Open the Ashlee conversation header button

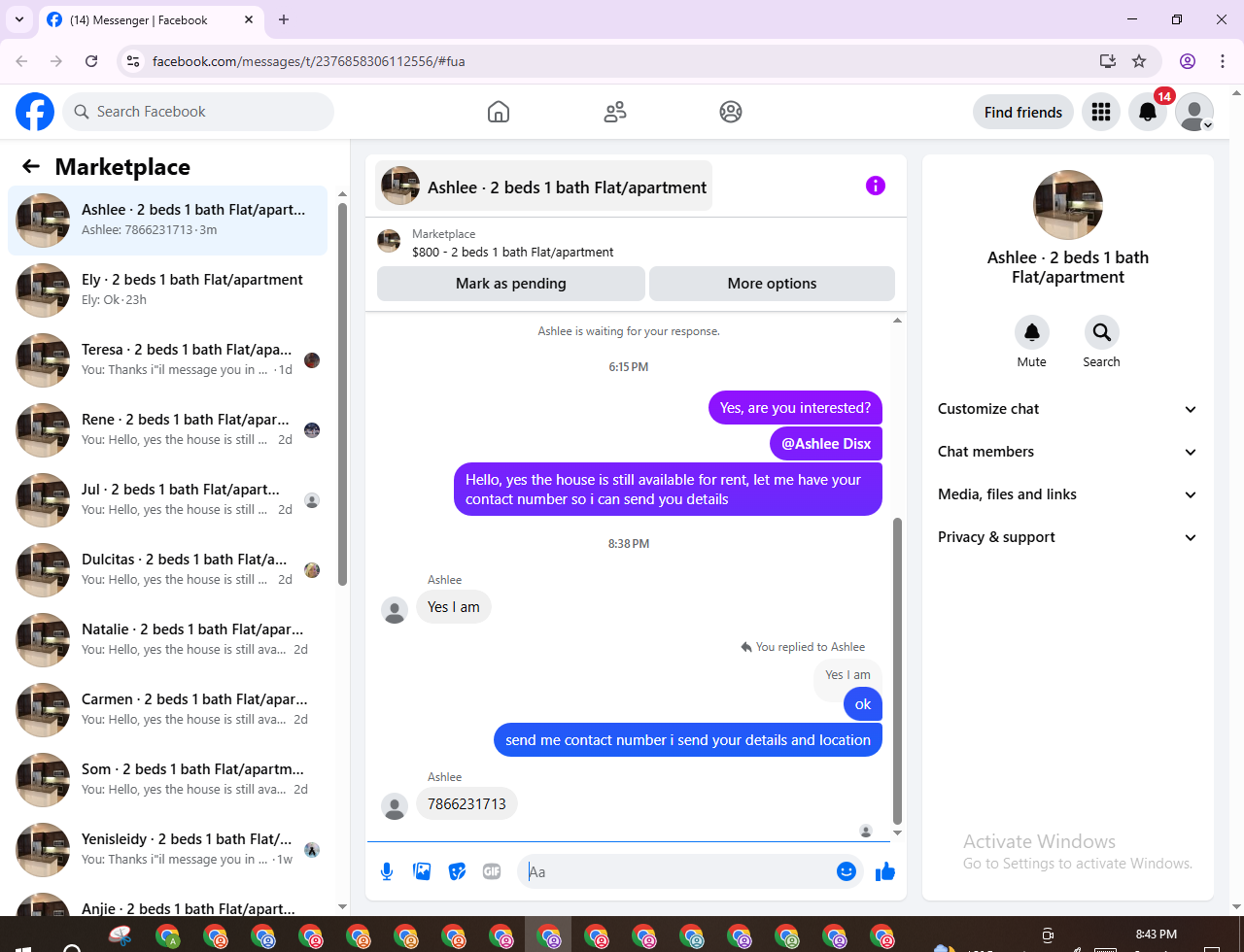coord(544,186)
